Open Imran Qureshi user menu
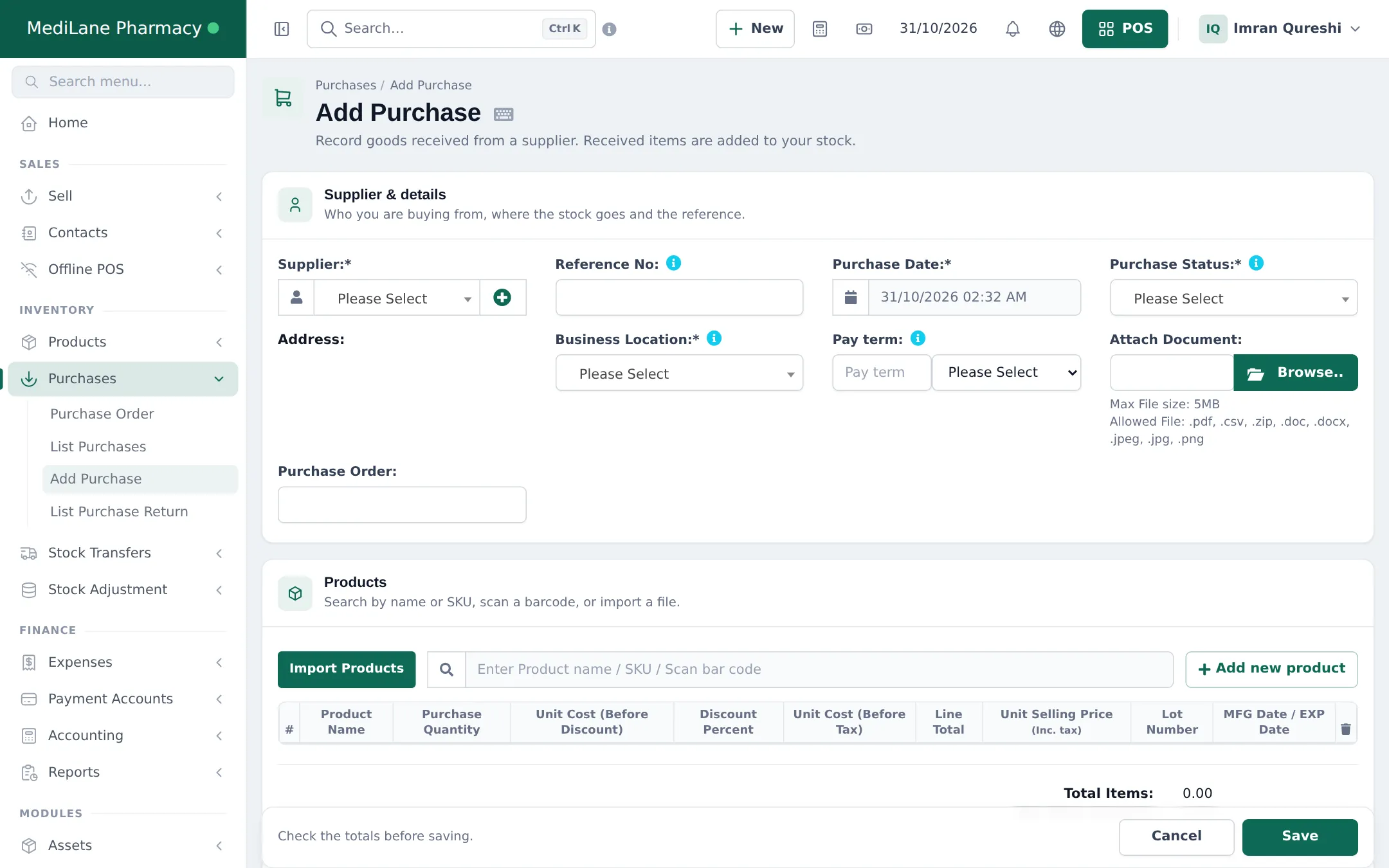1389x868 pixels. coord(1280,29)
